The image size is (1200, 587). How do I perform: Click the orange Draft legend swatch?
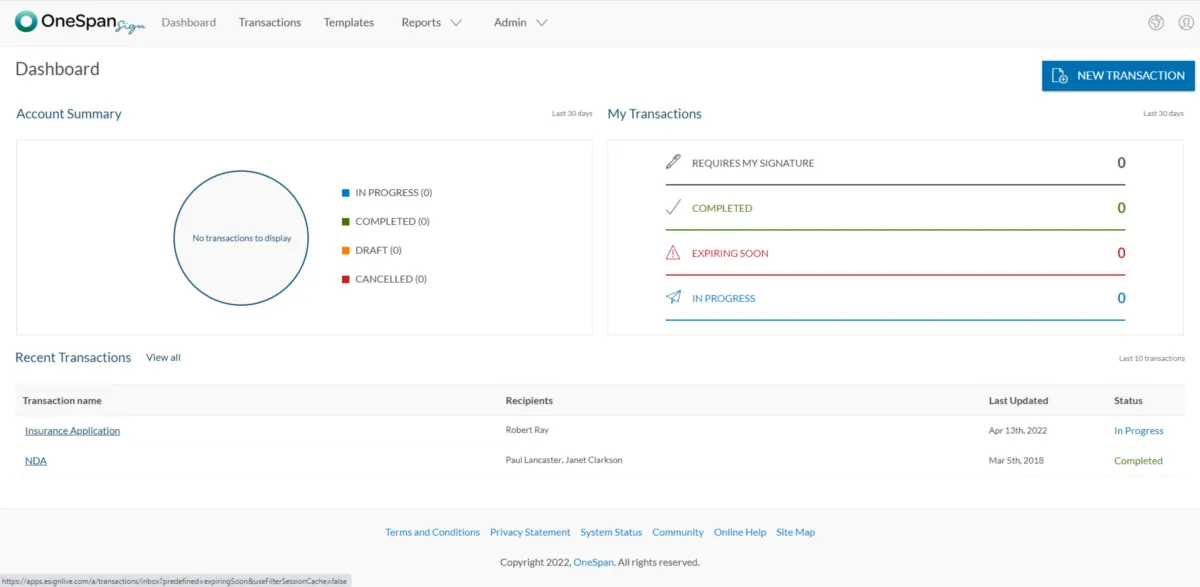(x=346, y=250)
